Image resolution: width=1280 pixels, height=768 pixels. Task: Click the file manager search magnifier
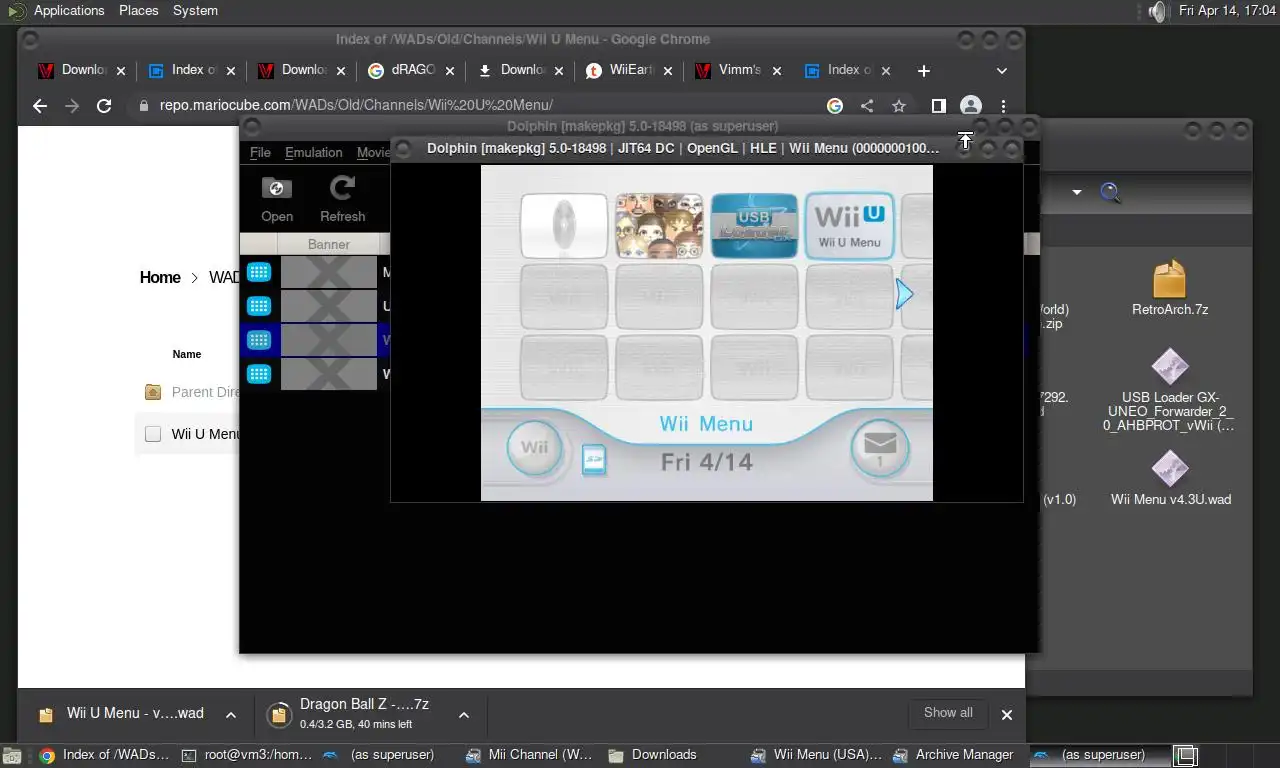coord(1110,192)
